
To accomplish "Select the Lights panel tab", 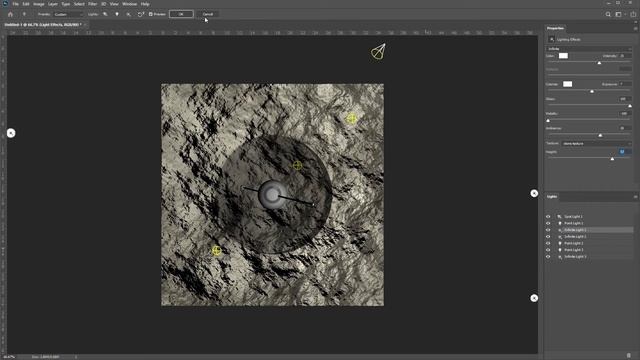I will [552, 196].
